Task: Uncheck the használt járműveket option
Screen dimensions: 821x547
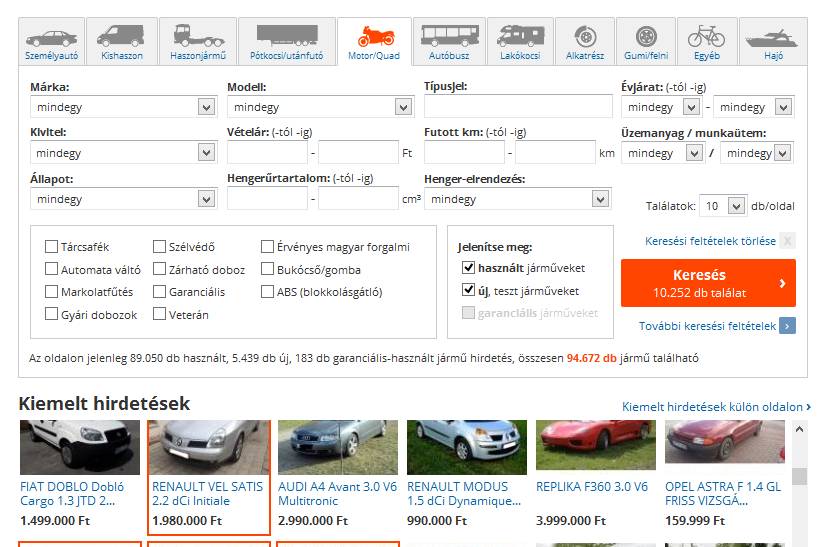Action: [468, 268]
